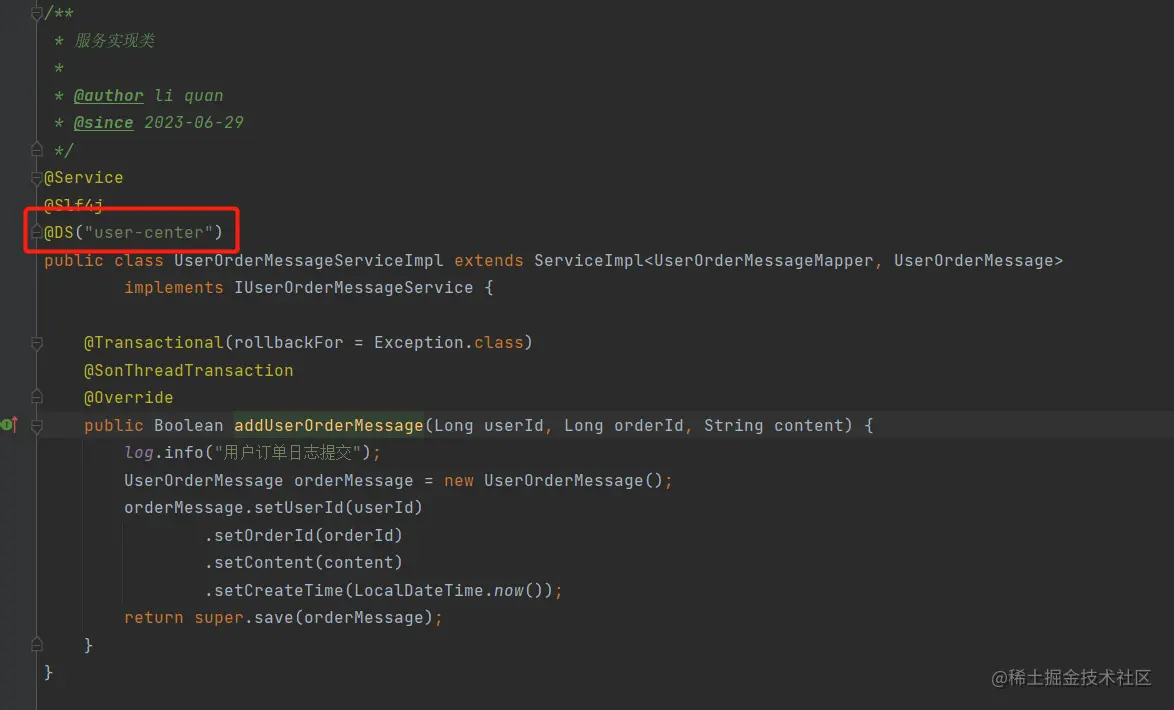Image resolution: width=1174 pixels, height=710 pixels.
Task: Click the 2023-06-29 date in the Javadoc
Action: coord(194,123)
